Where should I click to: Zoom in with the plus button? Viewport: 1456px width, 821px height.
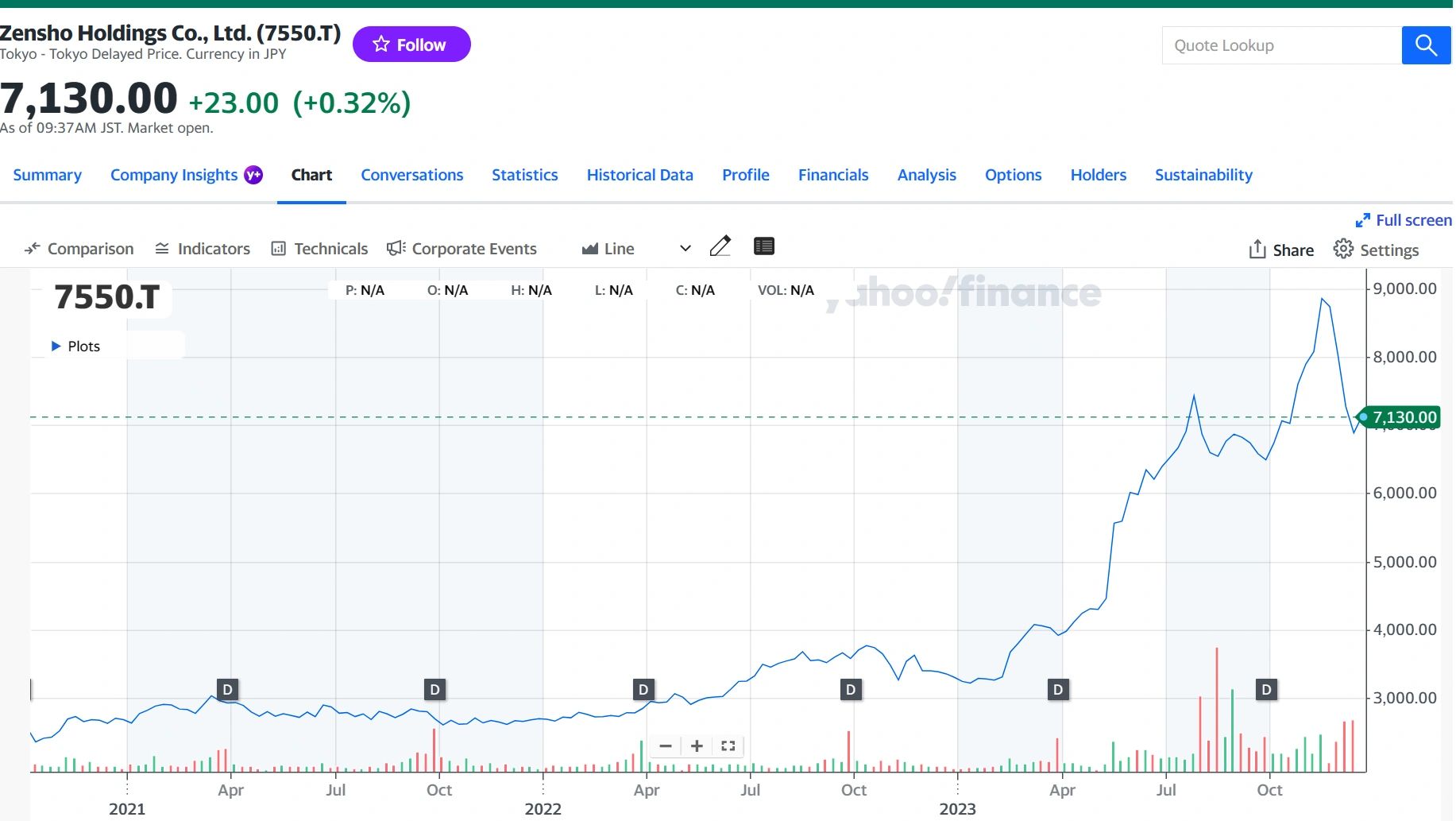(x=697, y=745)
